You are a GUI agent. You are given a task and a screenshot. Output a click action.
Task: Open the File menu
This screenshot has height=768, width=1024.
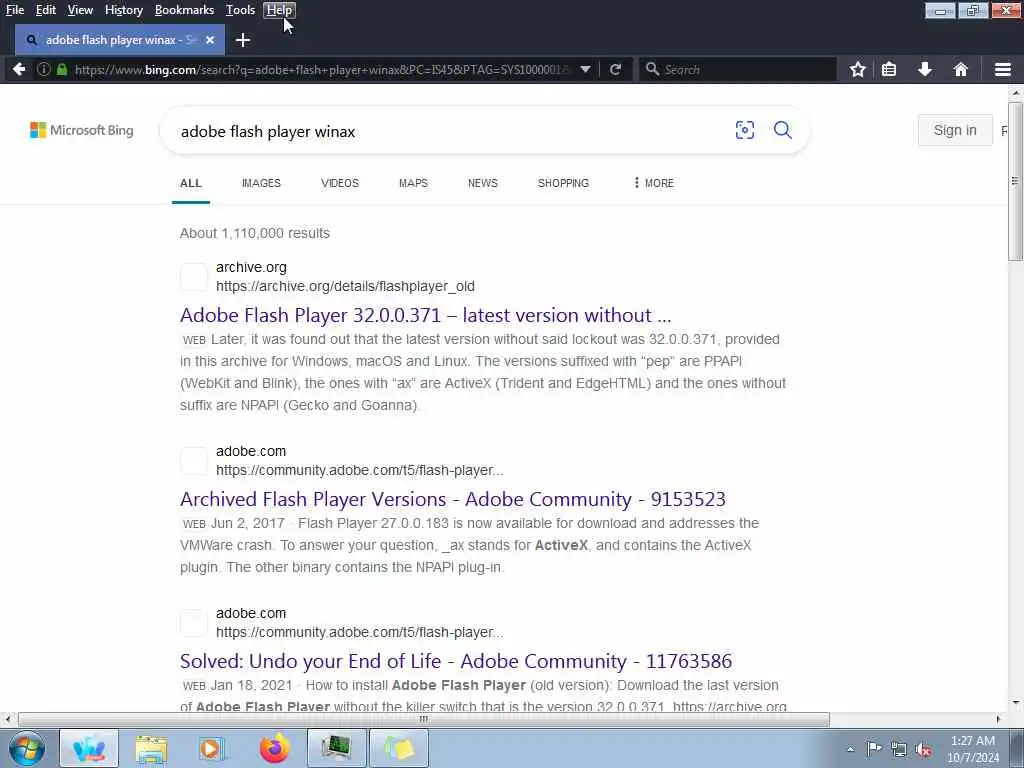[x=14, y=10]
